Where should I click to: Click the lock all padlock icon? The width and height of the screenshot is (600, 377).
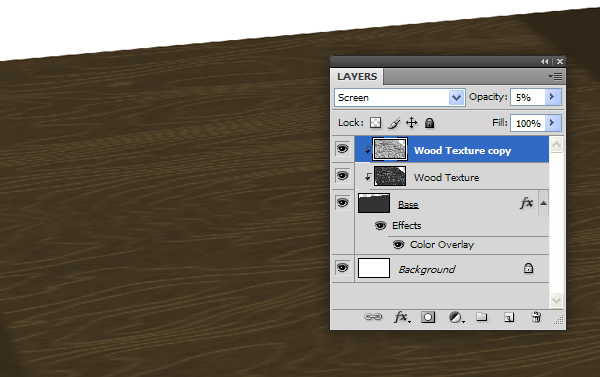(x=430, y=123)
